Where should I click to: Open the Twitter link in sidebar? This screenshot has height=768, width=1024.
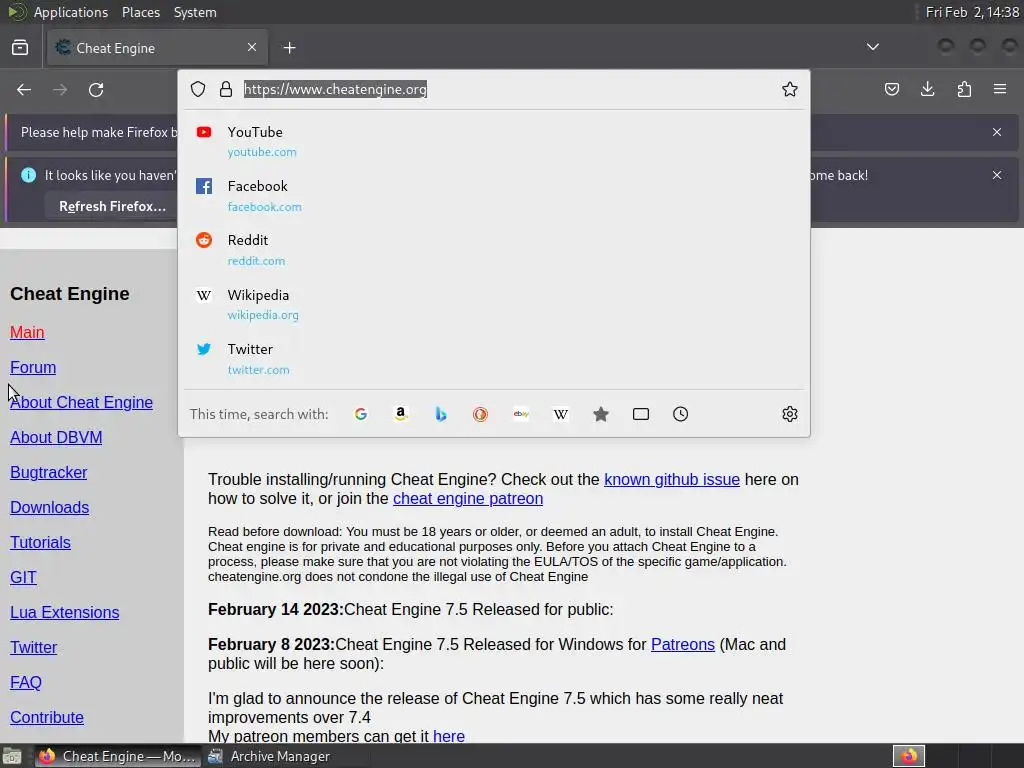point(33,648)
